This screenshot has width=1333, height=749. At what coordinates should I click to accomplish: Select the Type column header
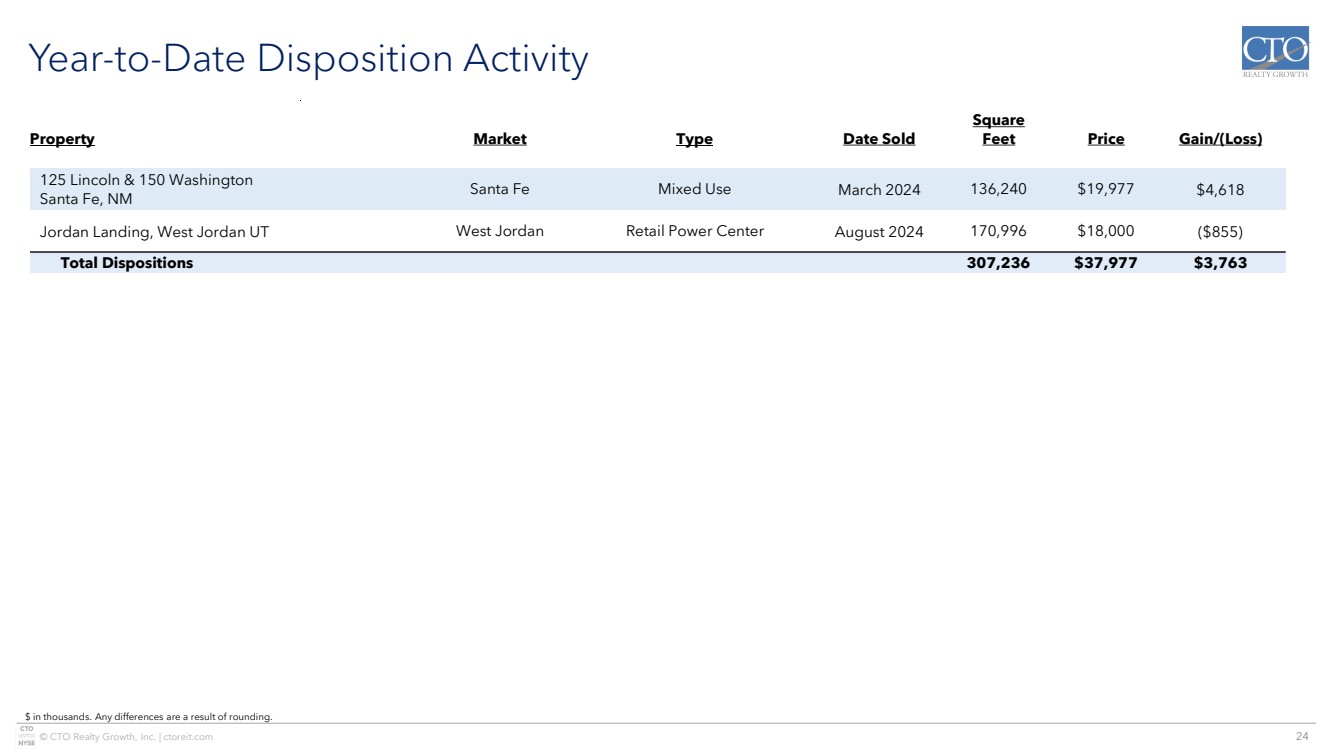694,139
